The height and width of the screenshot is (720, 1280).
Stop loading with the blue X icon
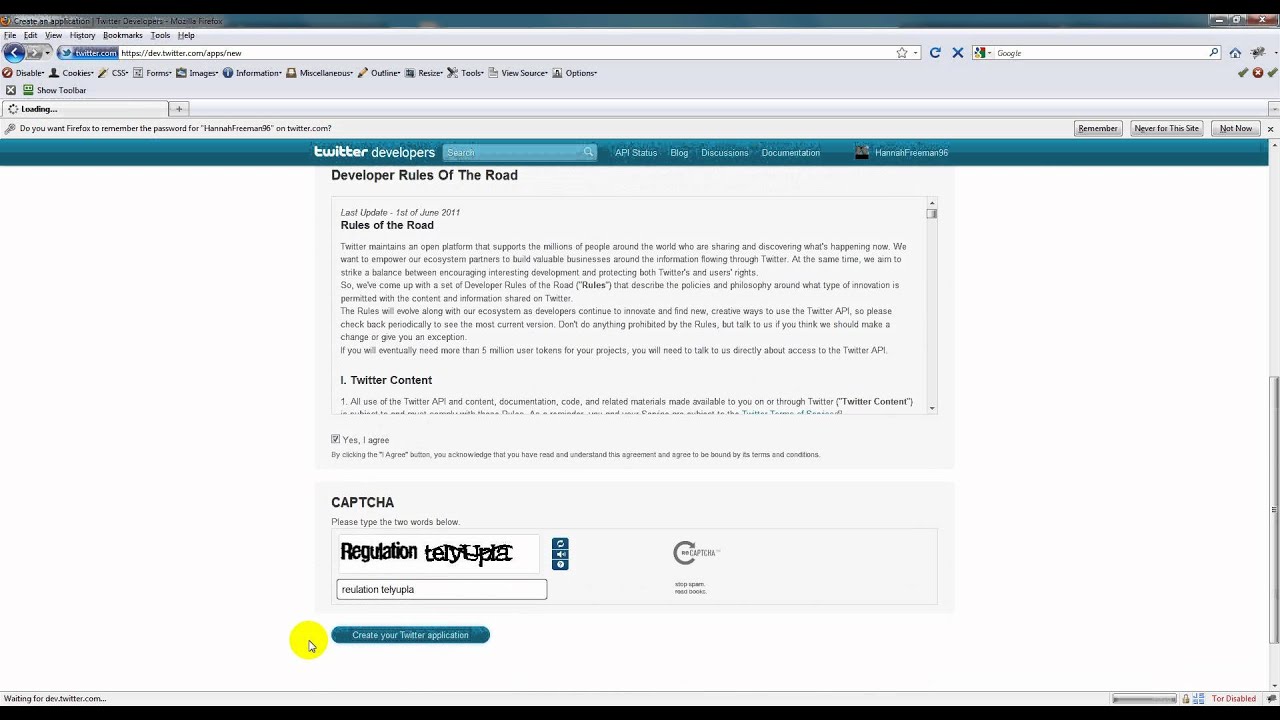click(x=958, y=53)
